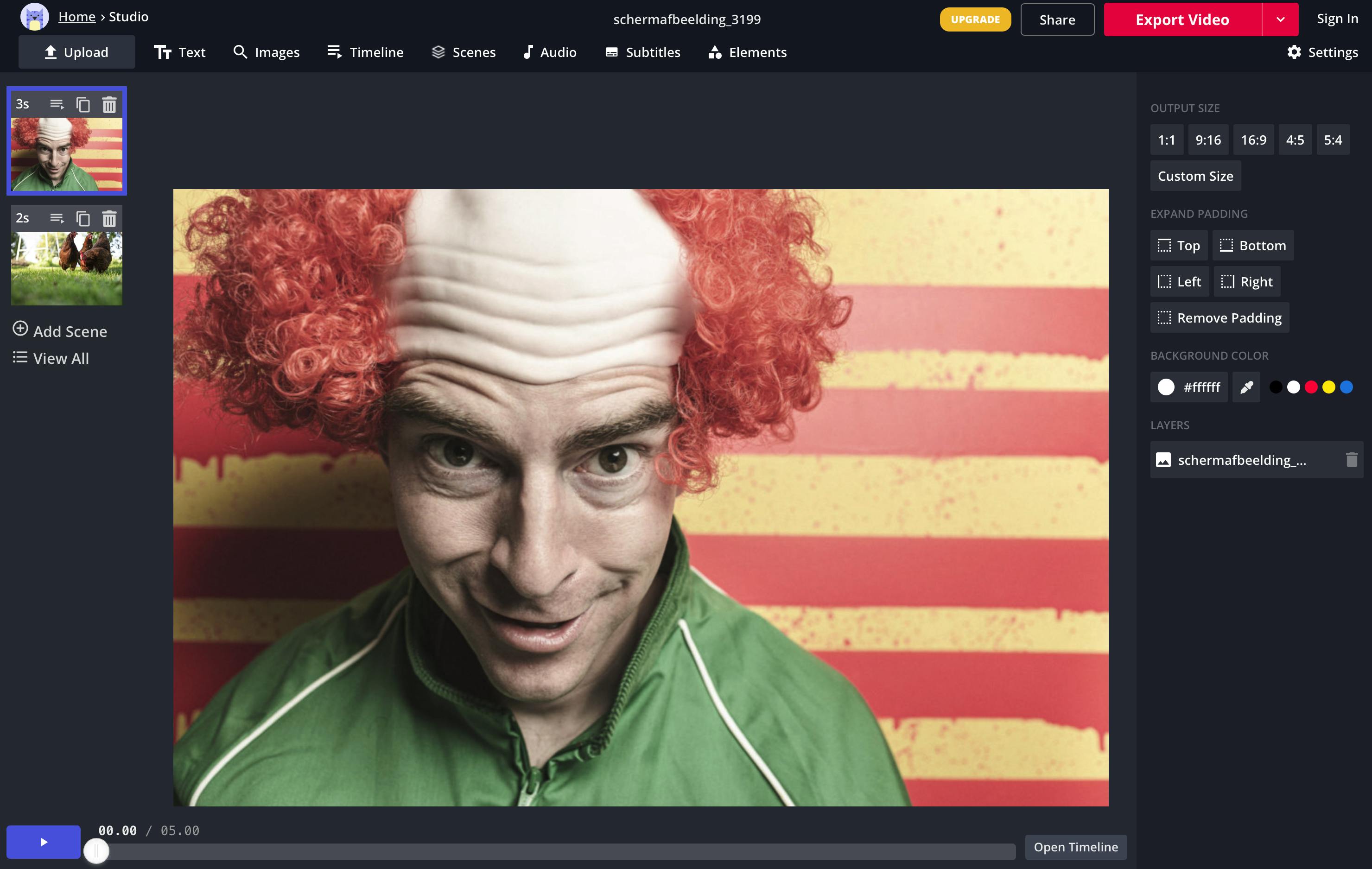This screenshot has height=869, width=1372.
Task: Duplicate the 2s chickens scene
Action: (83, 219)
